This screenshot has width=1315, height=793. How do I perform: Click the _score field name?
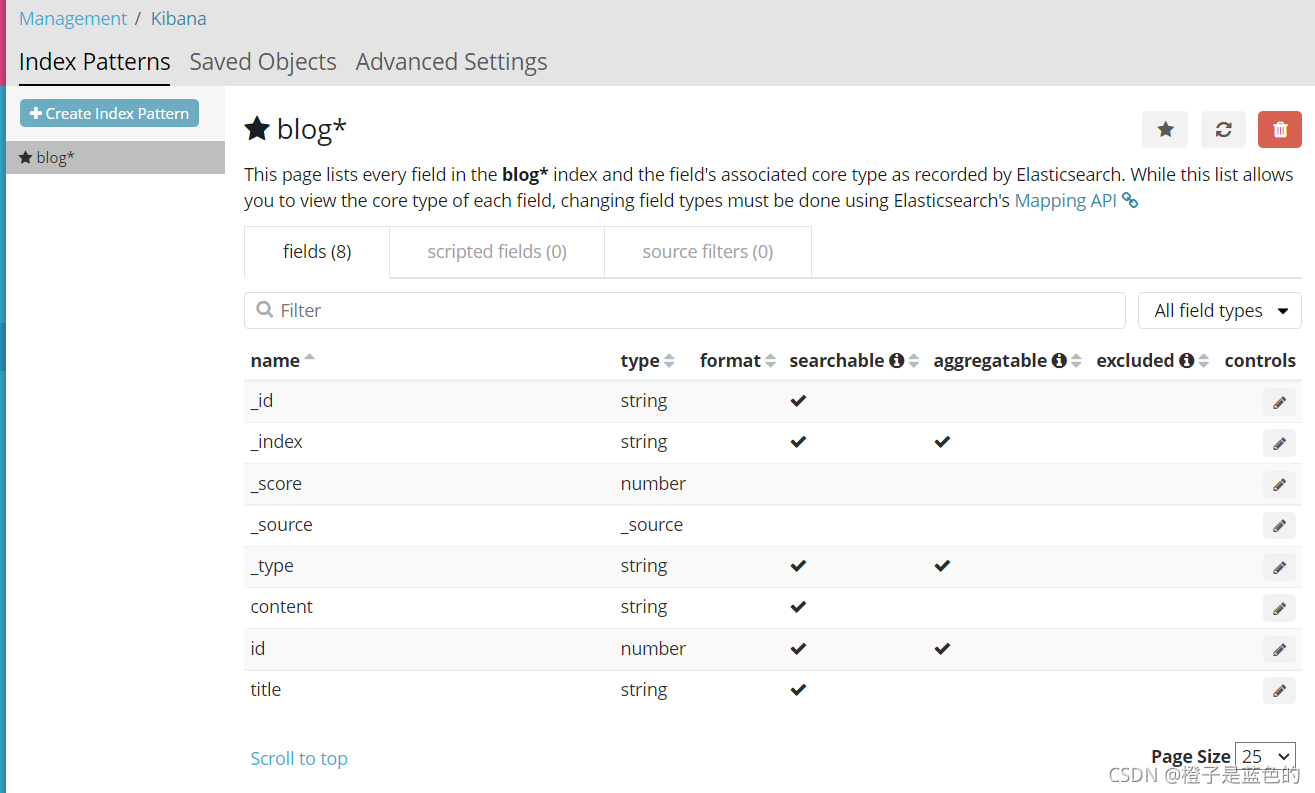coord(276,484)
